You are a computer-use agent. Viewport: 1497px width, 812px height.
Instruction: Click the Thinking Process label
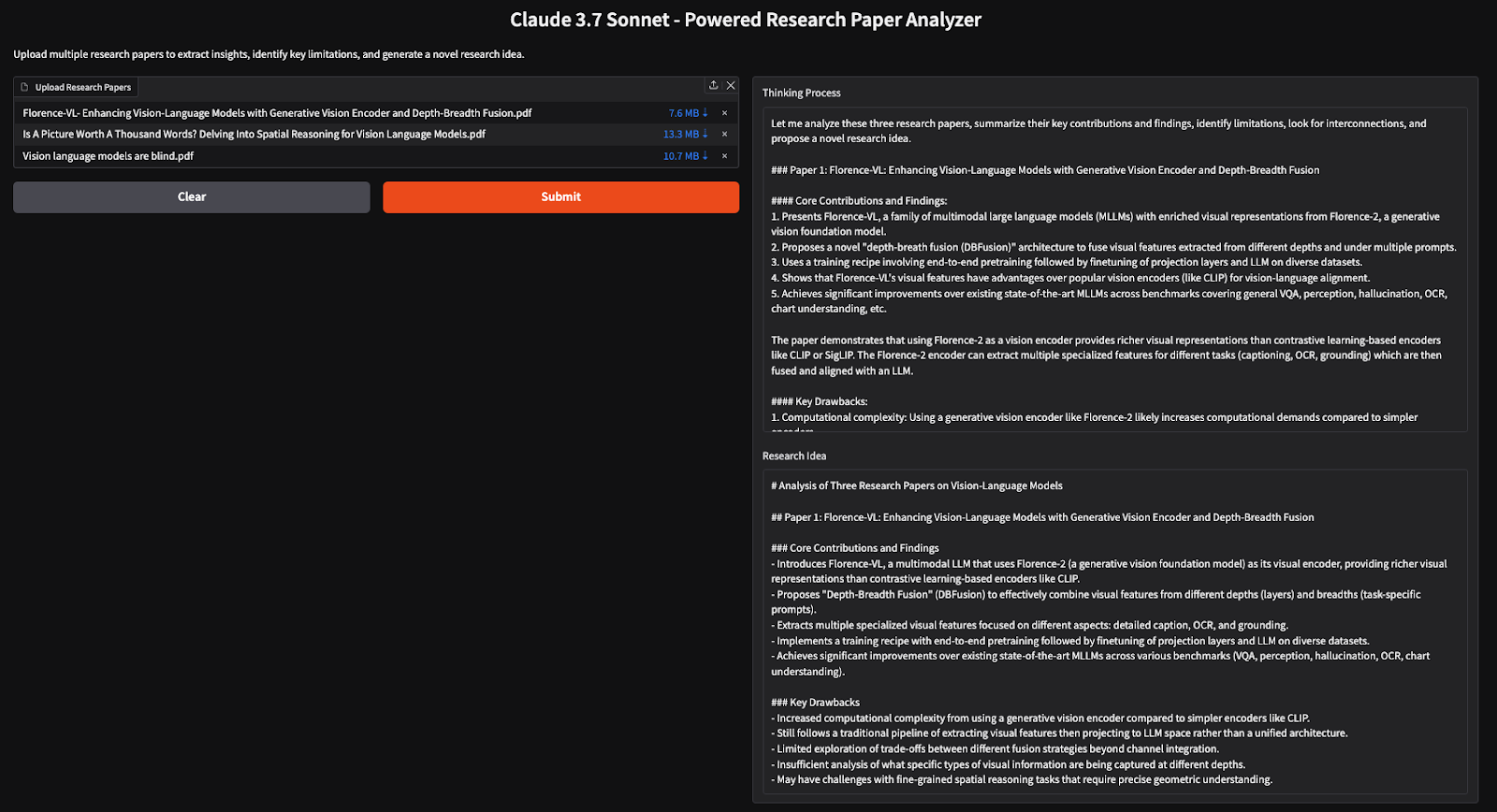(801, 93)
